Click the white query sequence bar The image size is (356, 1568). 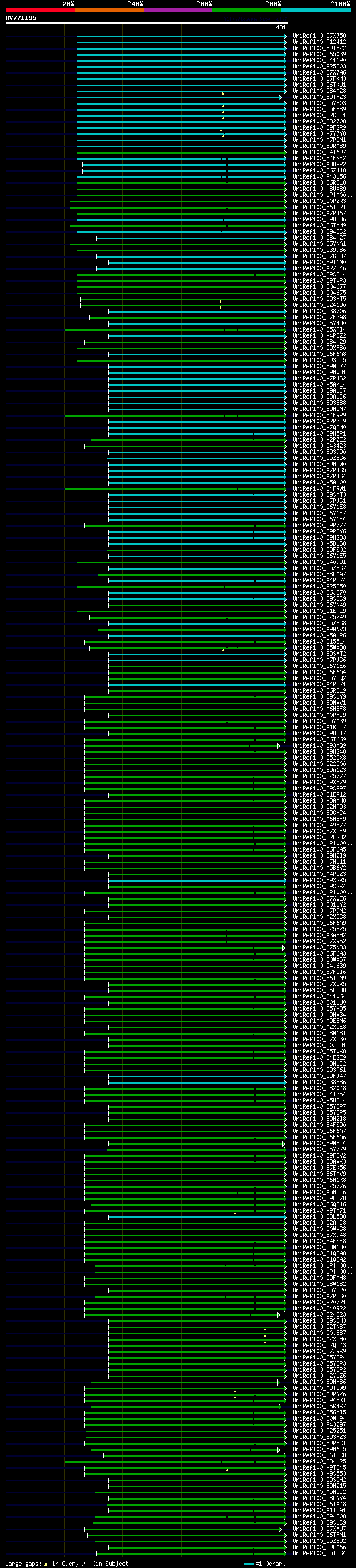[x=147, y=23]
